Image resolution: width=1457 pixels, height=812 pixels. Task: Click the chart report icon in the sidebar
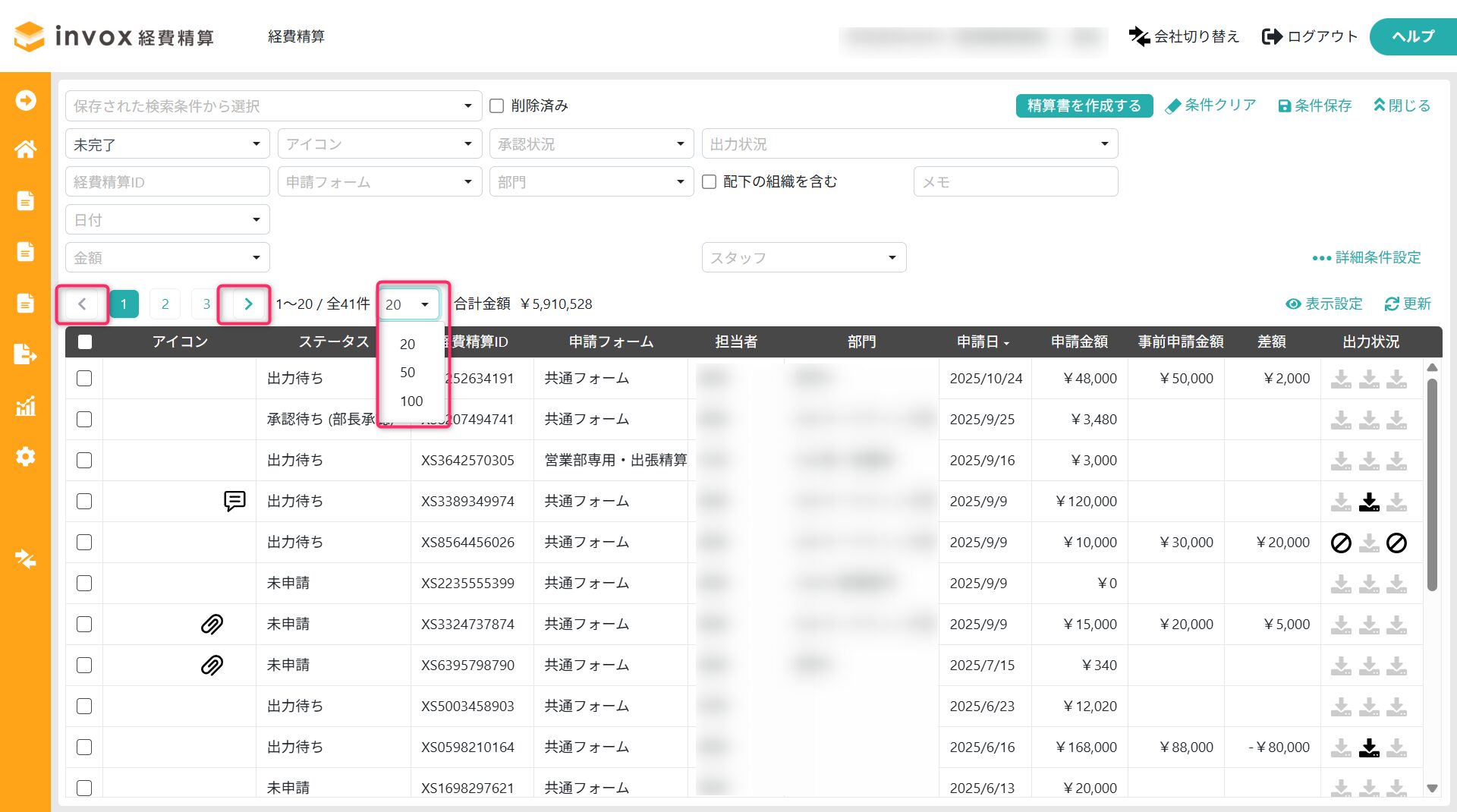click(25, 406)
